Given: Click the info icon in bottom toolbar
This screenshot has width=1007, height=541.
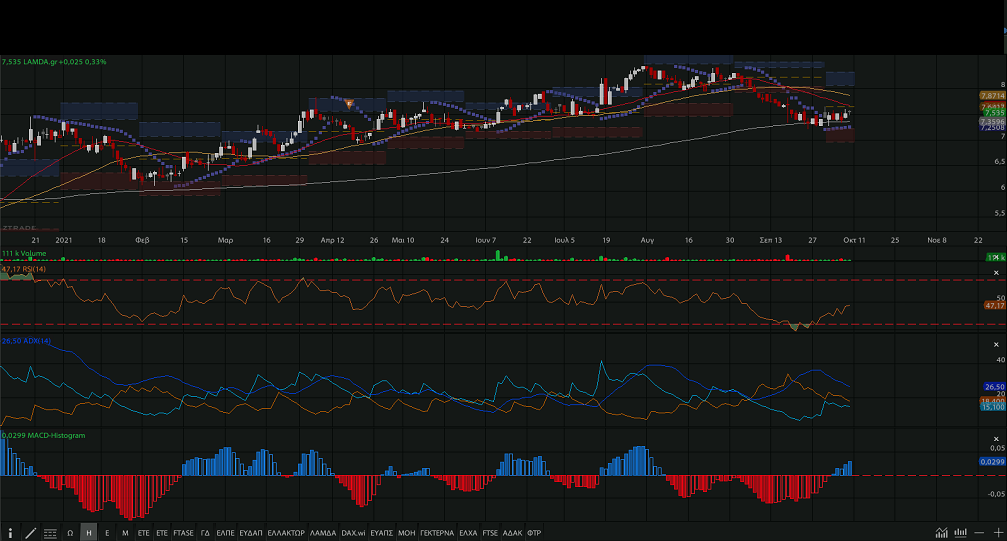Looking at the screenshot, I should pyautogui.click(x=11, y=533).
